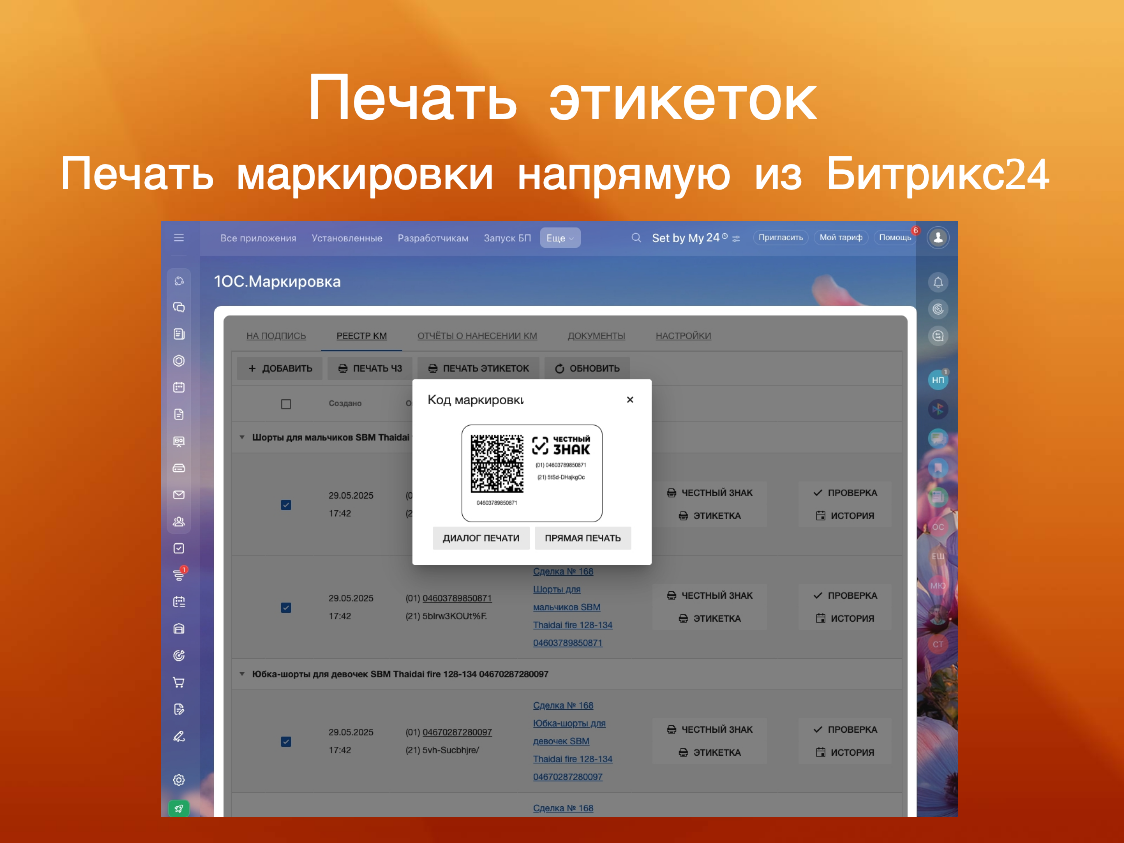The width and height of the screenshot is (1124, 843).
Task: Switch to the Настройки tab
Action: [683, 335]
